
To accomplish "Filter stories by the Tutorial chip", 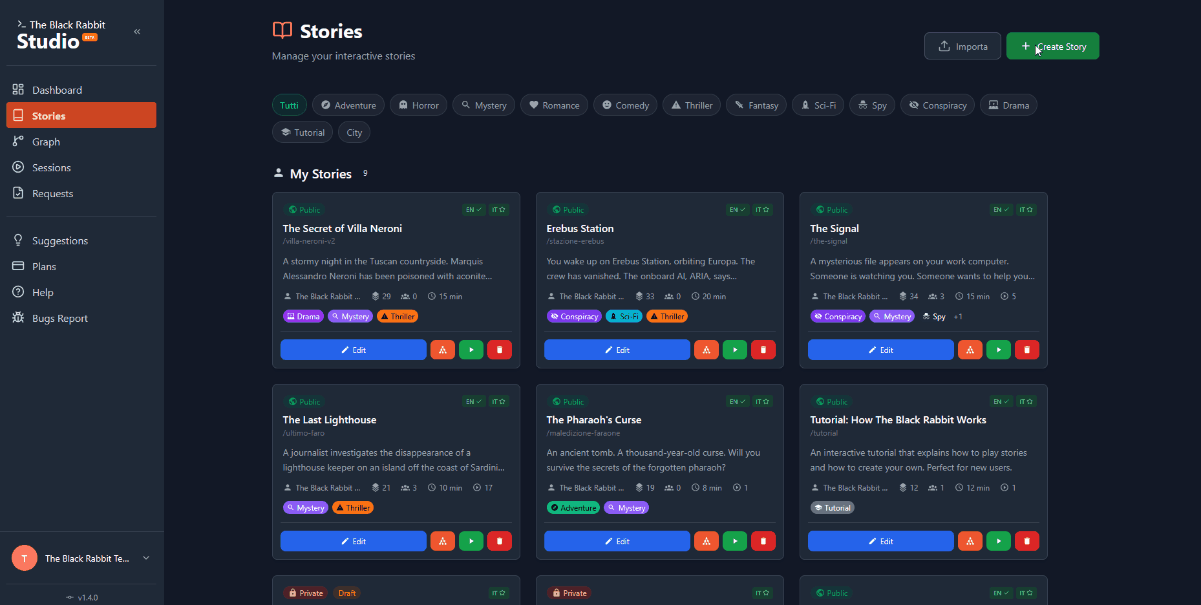I will (x=303, y=132).
